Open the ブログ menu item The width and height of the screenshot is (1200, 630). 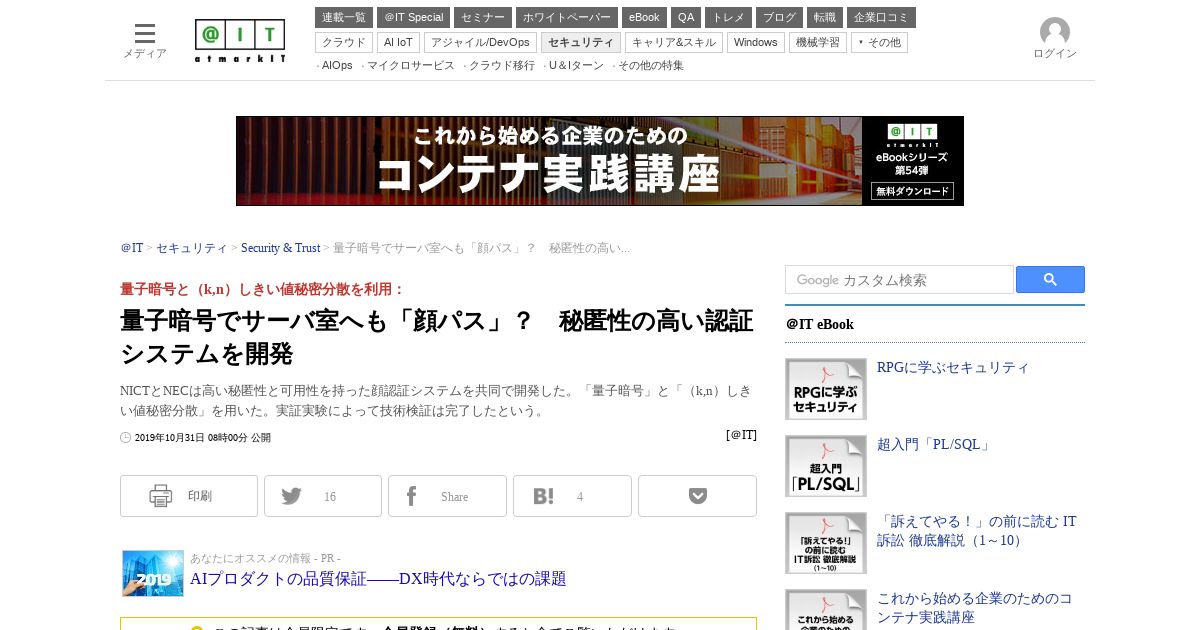click(x=779, y=17)
